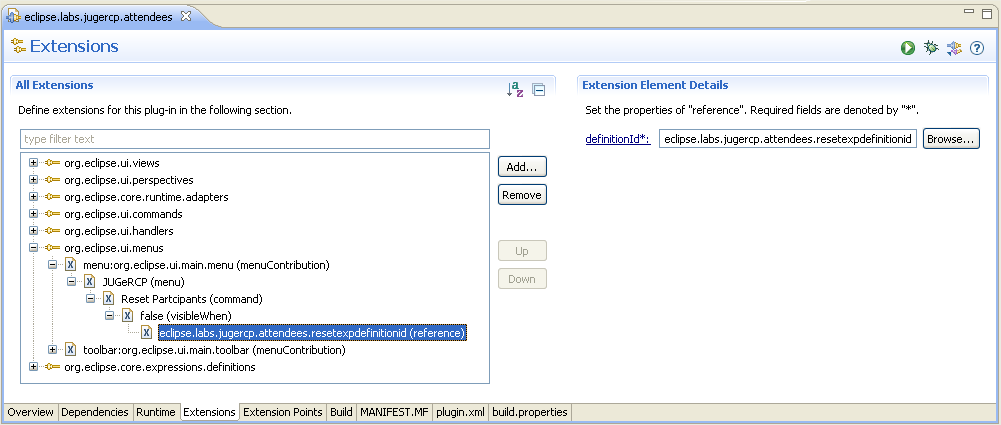Click the Browse... button for definitionId

coord(950,139)
